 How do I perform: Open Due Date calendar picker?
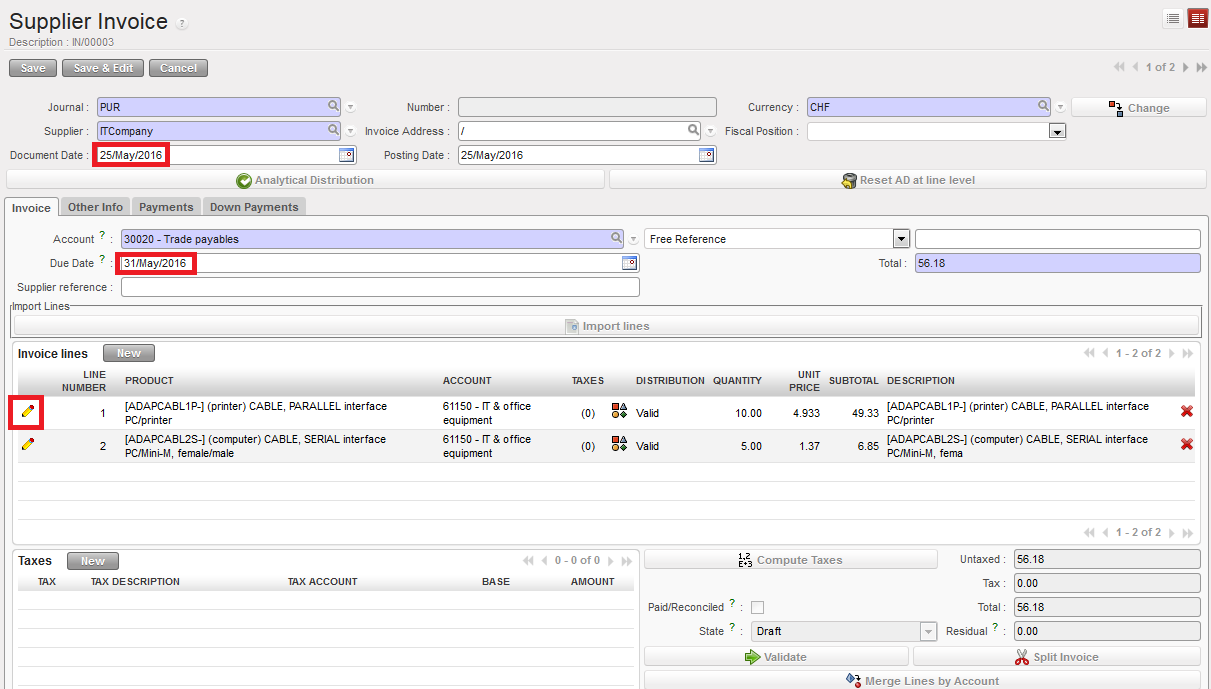629,263
